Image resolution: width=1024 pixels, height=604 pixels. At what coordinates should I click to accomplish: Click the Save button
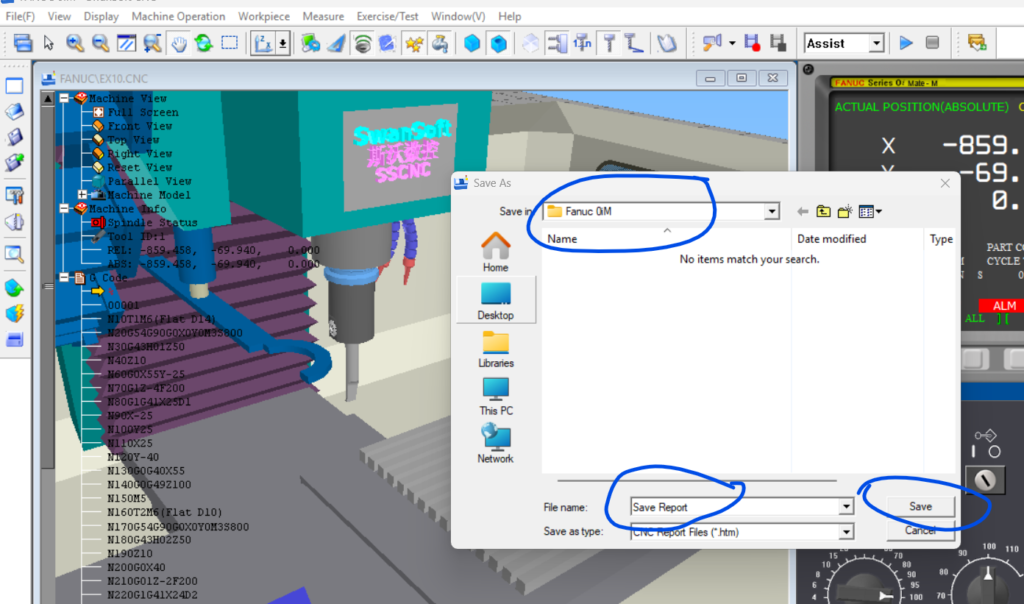(920, 507)
